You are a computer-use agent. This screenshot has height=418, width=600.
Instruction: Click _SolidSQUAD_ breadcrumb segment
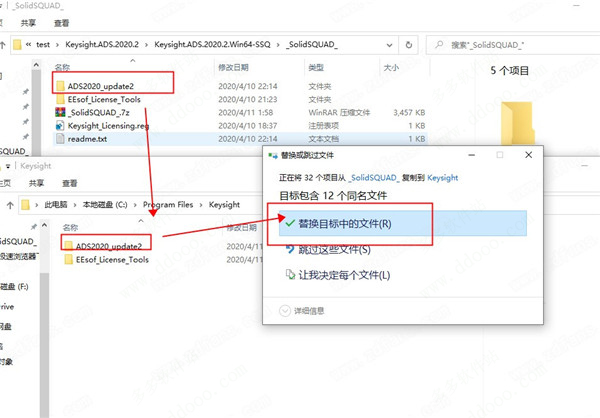(x=312, y=44)
